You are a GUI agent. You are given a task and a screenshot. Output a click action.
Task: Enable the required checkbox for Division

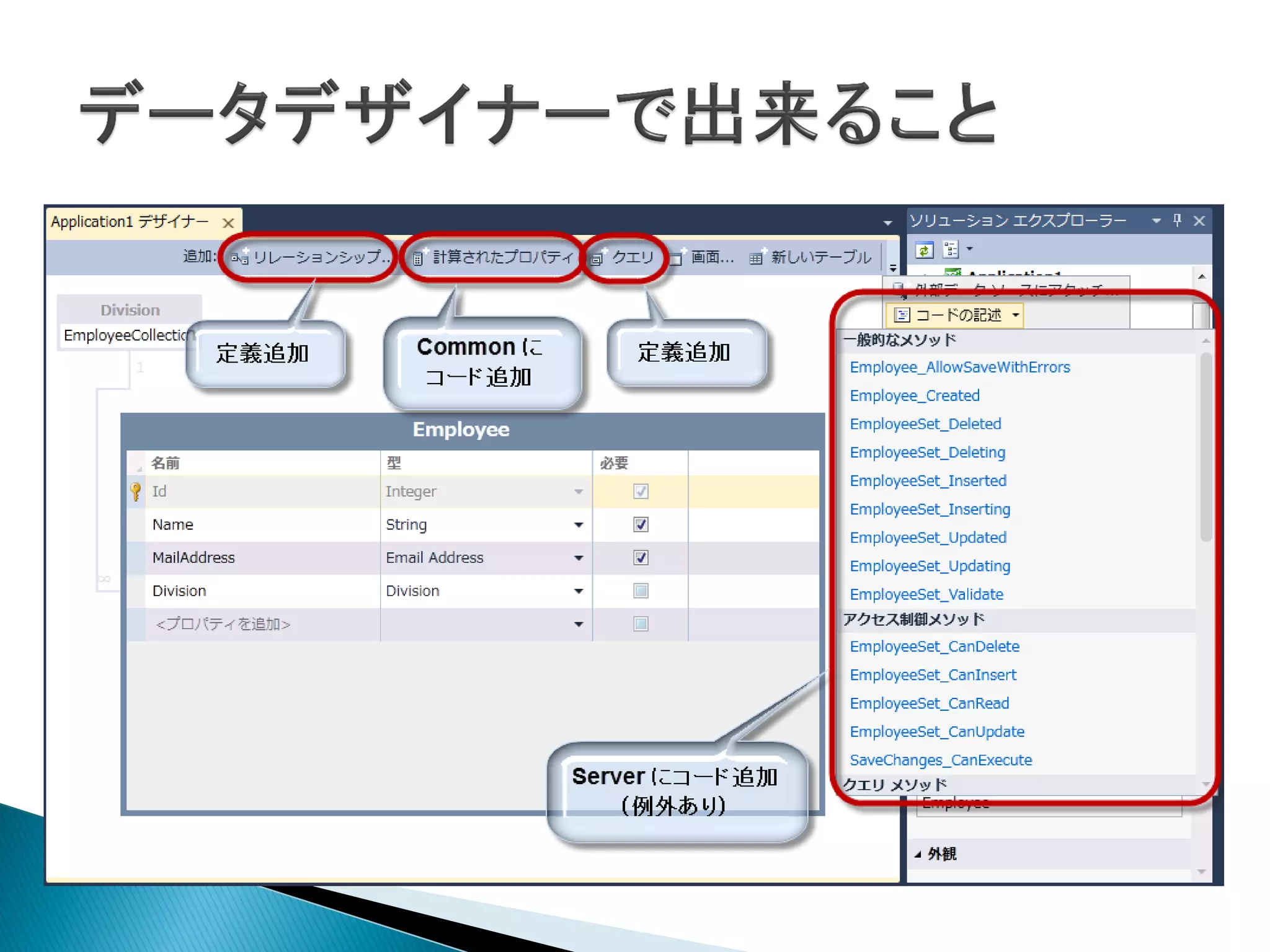641,591
